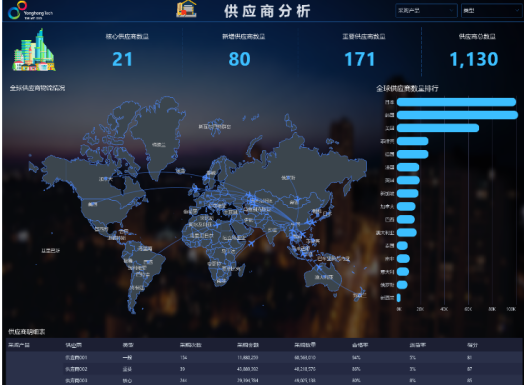The height and width of the screenshot is (385, 525).
Task: Click the airplane icon near Japan
Action: [x=312, y=223]
